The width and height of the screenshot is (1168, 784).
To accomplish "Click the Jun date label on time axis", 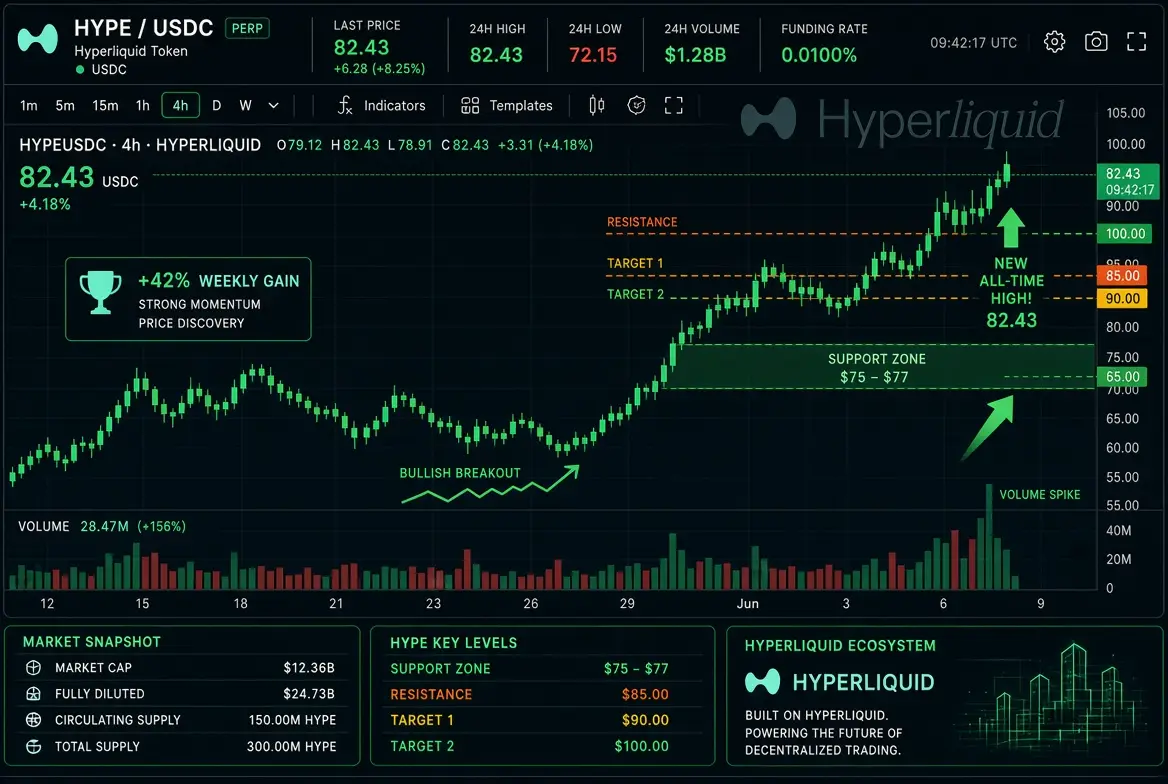I will click(747, 604).
